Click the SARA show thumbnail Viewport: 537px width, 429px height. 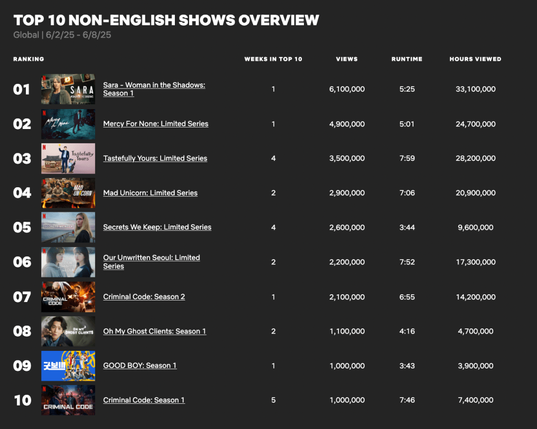click(x=68, y=89)
